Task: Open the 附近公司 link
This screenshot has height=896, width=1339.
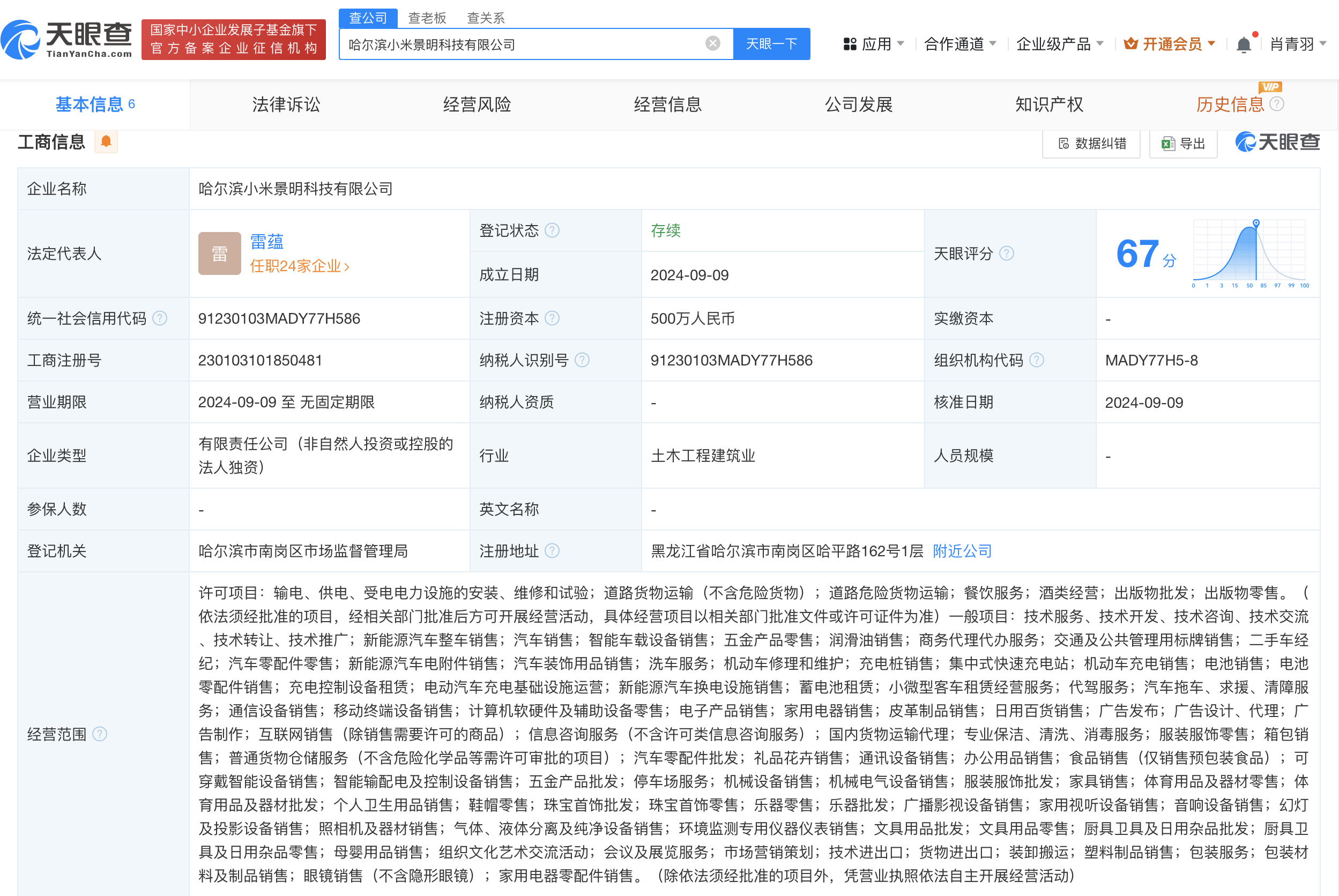Action: pyautogui.click(x=961, y=550)
